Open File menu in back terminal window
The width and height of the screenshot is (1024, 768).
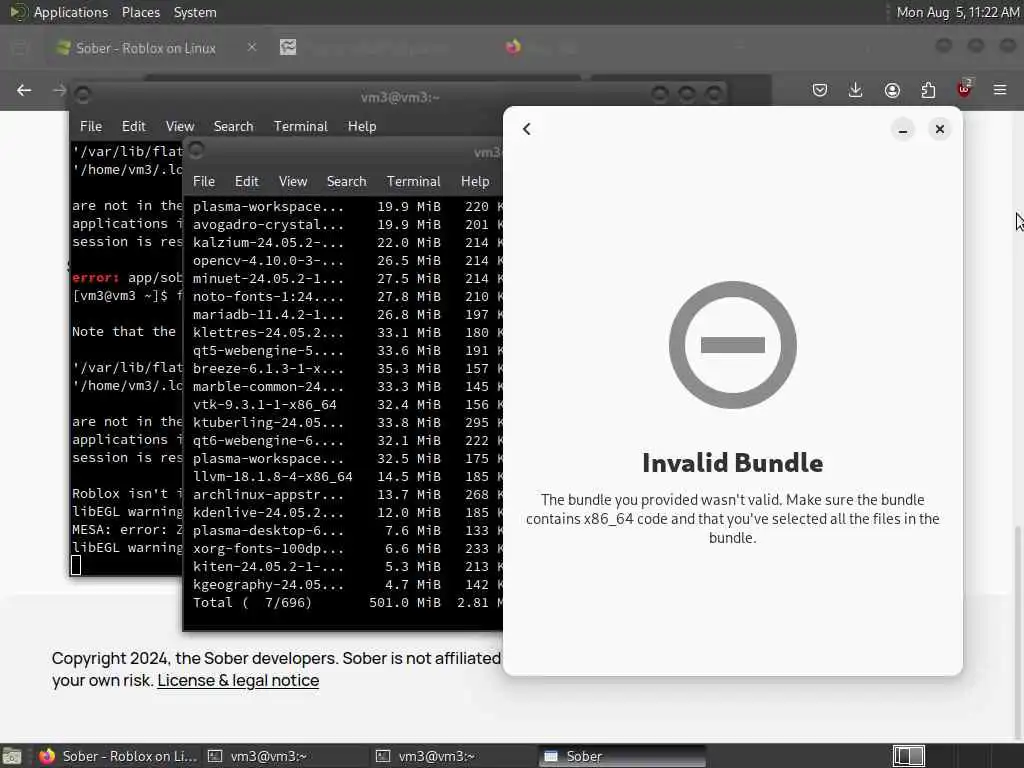(x=91, y=126)
